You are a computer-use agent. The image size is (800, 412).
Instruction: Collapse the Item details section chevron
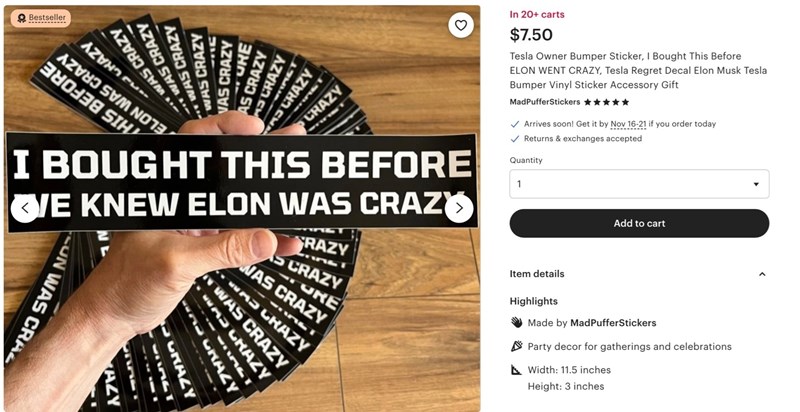click(x=762, y=274)
